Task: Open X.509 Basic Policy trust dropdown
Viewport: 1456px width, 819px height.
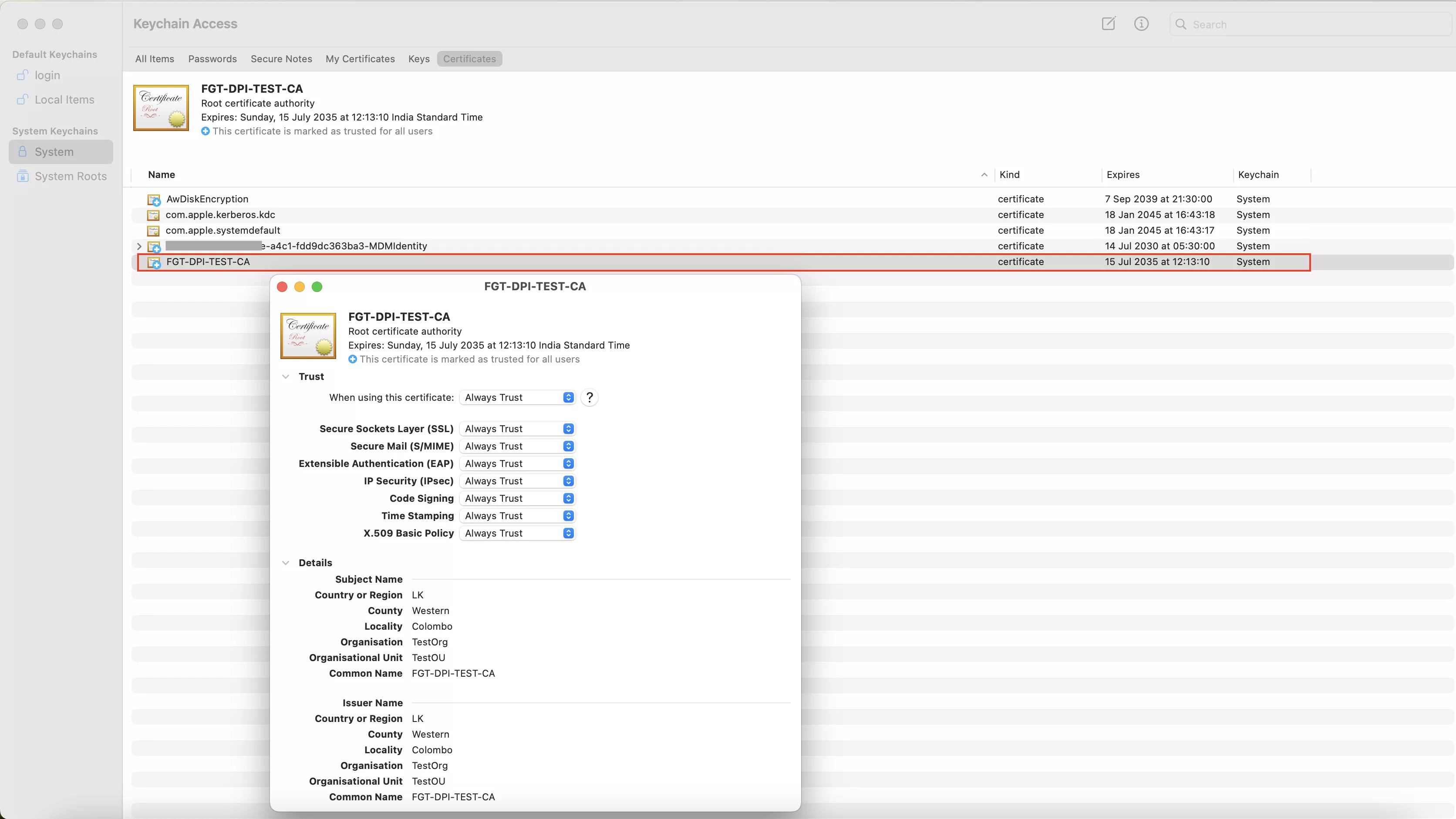Action: pos(518,533)
